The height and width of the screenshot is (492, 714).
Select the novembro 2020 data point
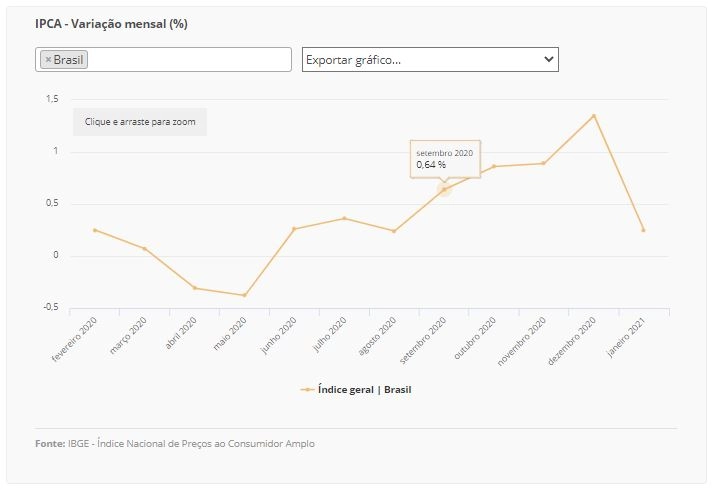tap(544, 164)
